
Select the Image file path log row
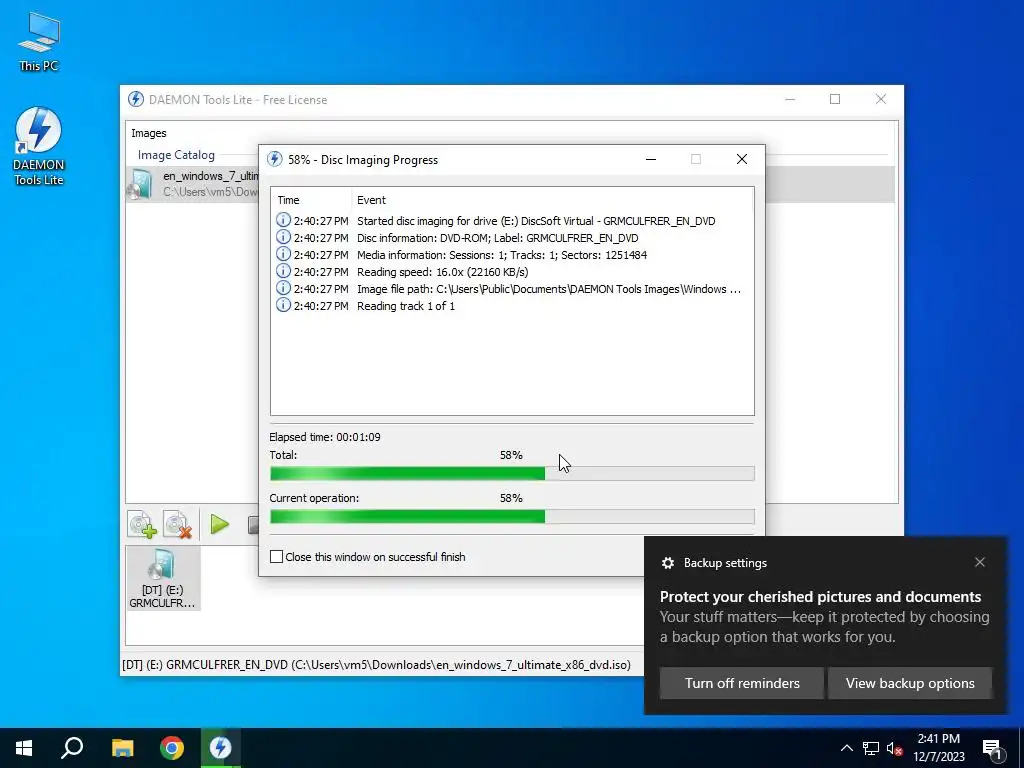tap(512, 289)
